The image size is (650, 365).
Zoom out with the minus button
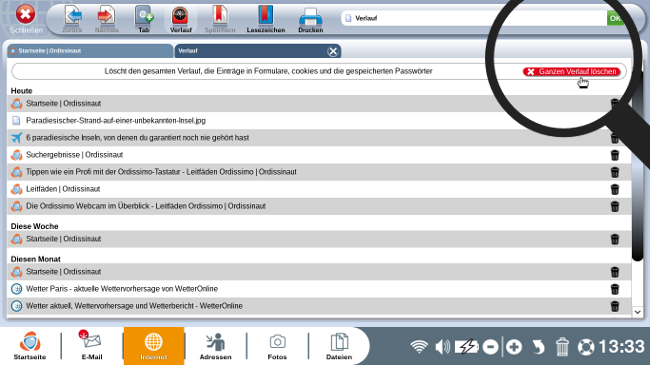[x=490, y=347]
